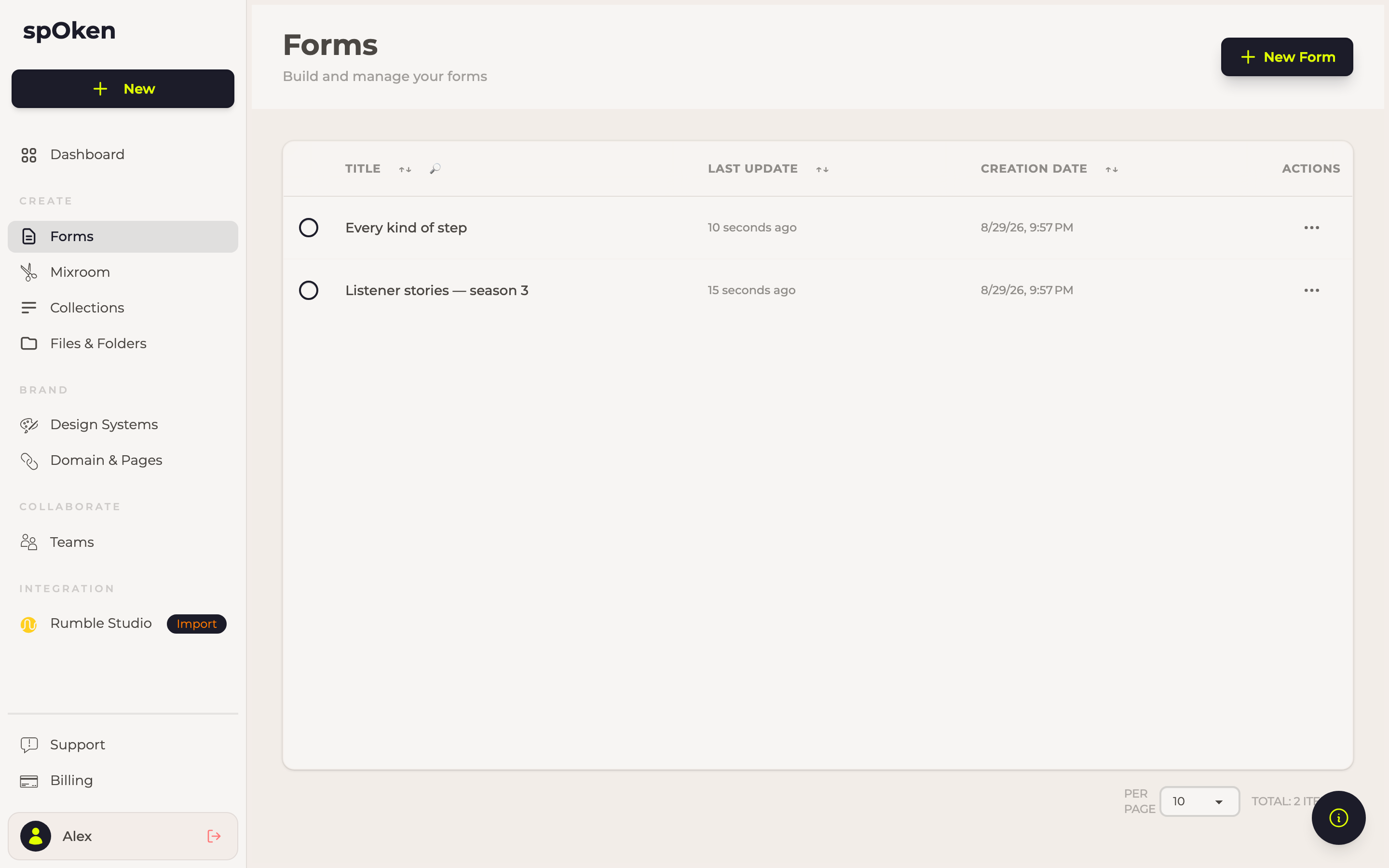Click the spOken logo
Screen dimensions: 1389x868
point(69,31)
